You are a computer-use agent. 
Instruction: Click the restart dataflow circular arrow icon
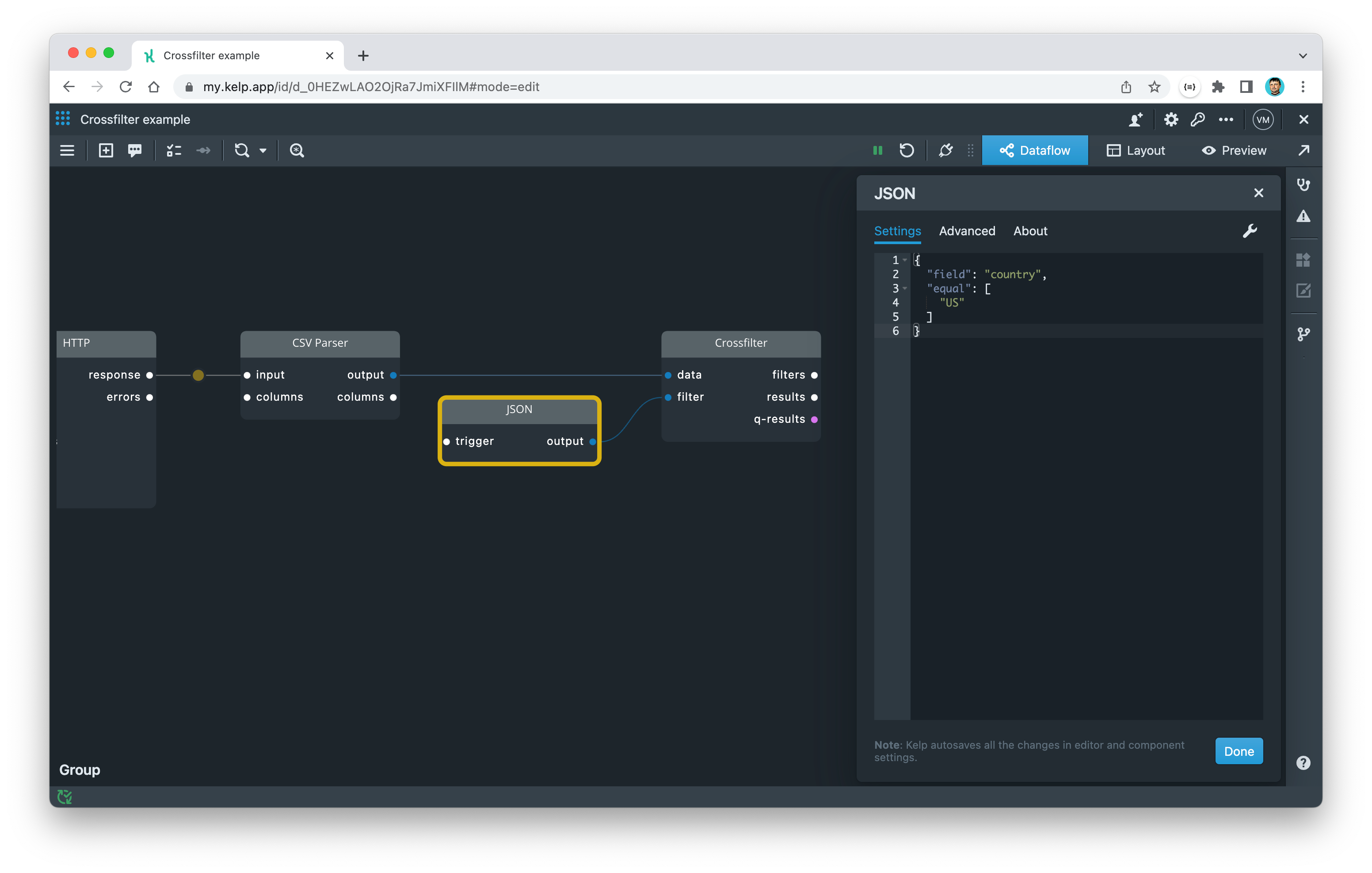click(x=907, y=150)
